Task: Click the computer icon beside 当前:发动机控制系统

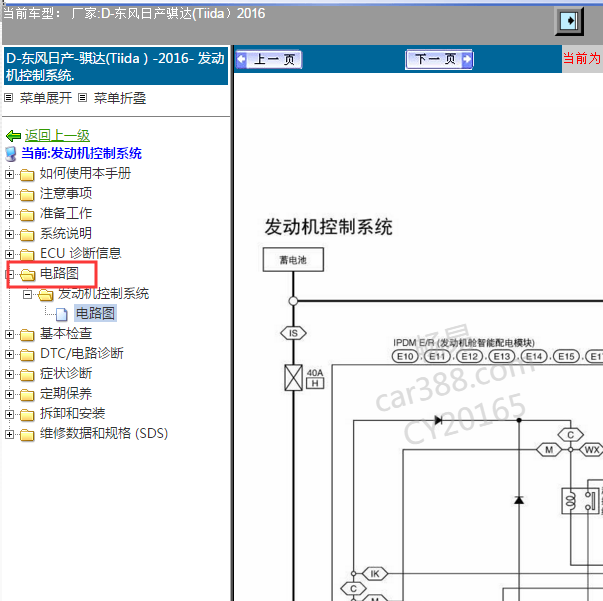Action: [x=11, y=154]
